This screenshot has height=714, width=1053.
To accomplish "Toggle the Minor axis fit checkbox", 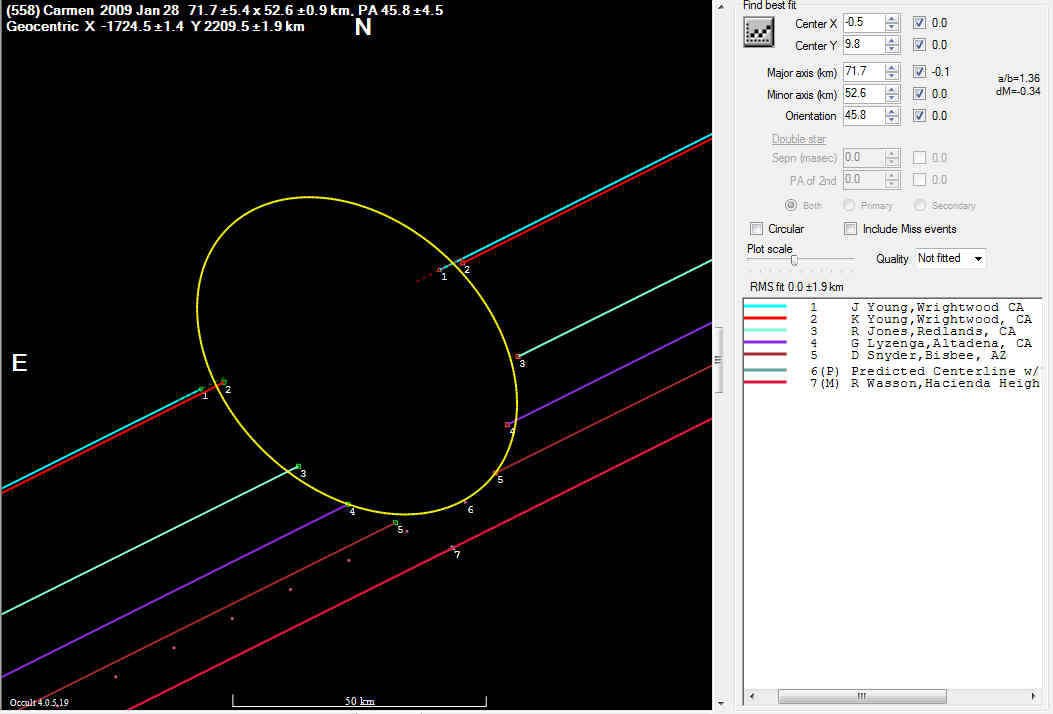I will pyautogui.click(x=919, y=93).
